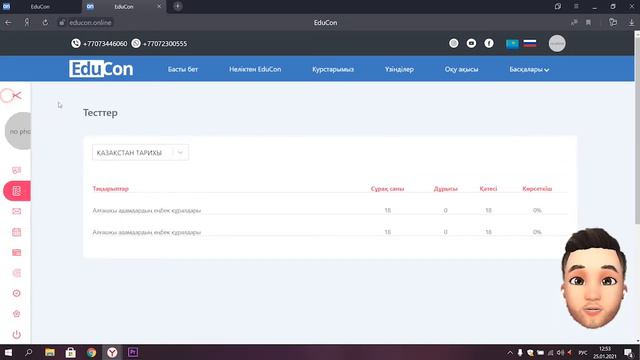This screenshot has height=360, width=640.
Task: Click the power logout icon in sidebar
Action: point(16,334)
